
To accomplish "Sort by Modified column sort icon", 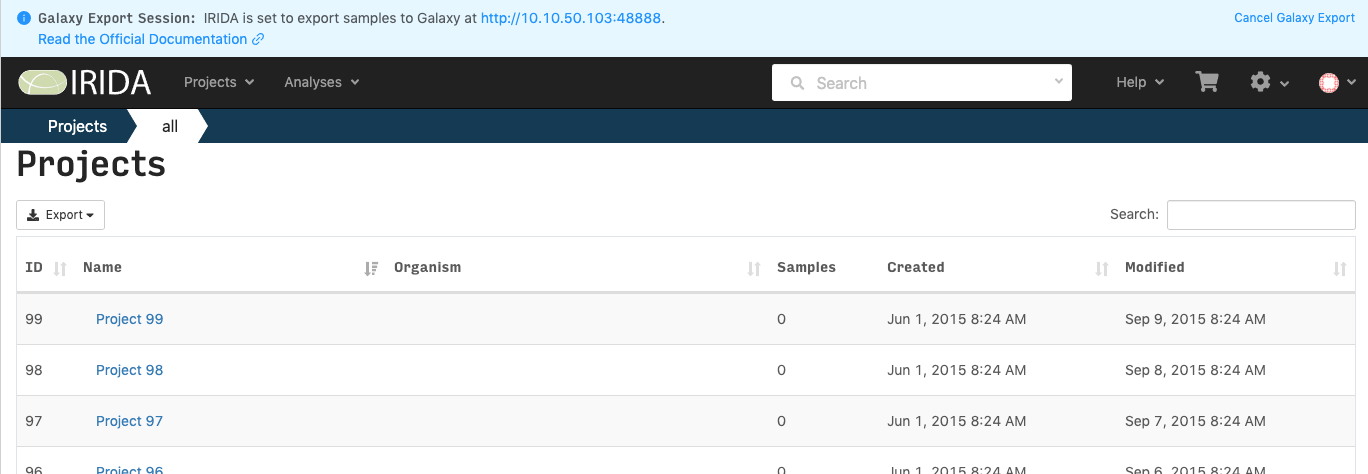I will (x=1340, y=268).
